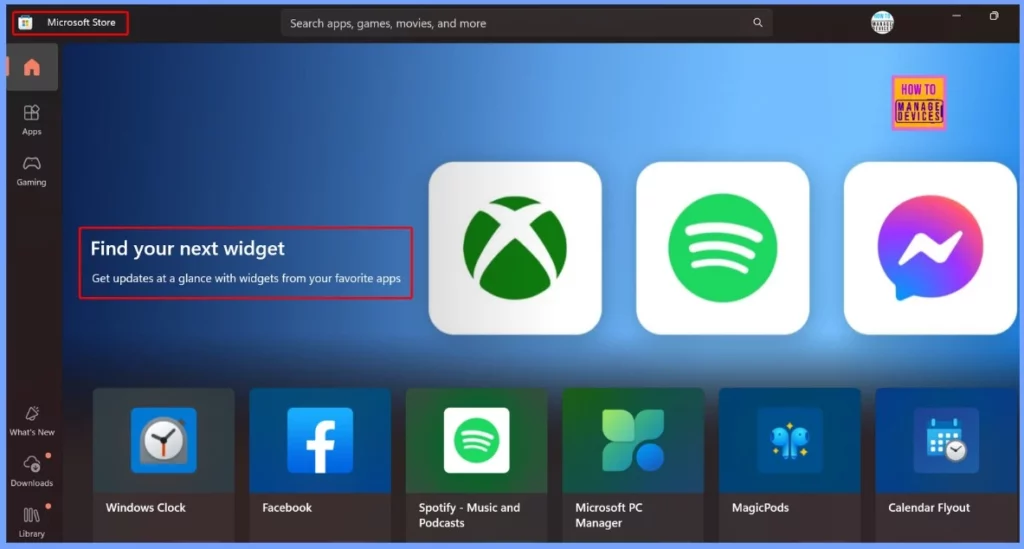Restore down the Microsoft Store window
Screen dimensions: 1024x549
[x=994, y=16]
